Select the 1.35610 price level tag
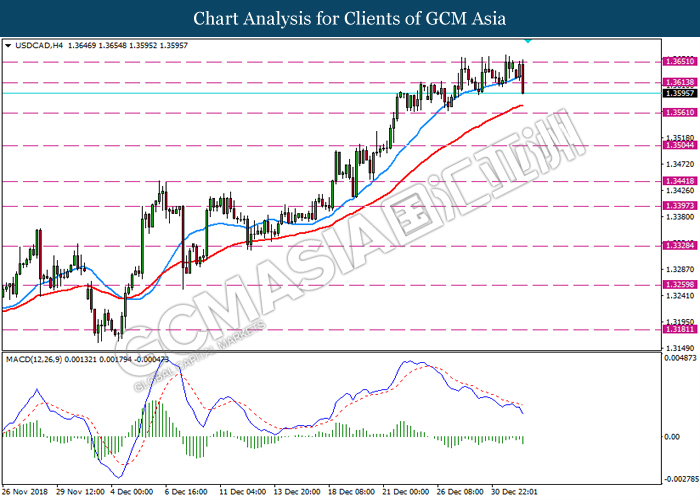This screenshot has width=700, height=500. click(679, 113)
